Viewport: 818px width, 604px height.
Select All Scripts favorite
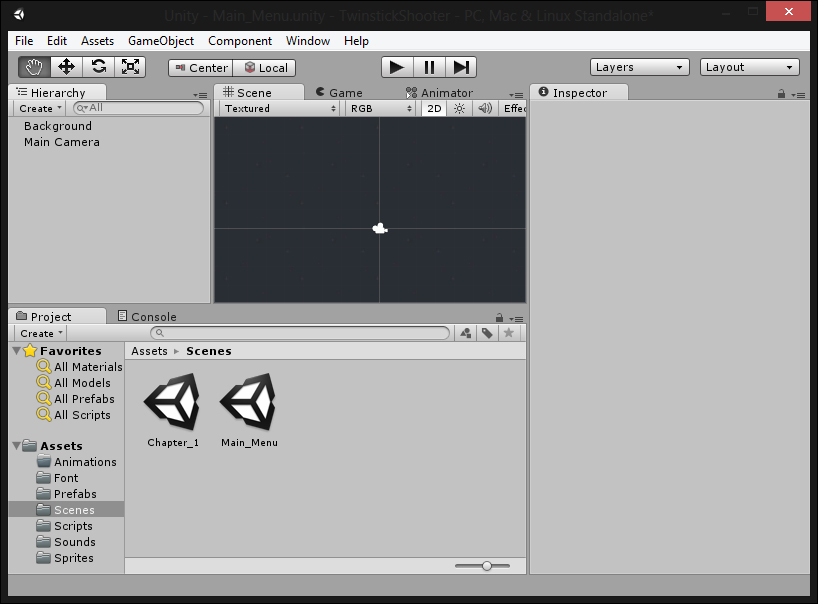[x=74, y=415]
